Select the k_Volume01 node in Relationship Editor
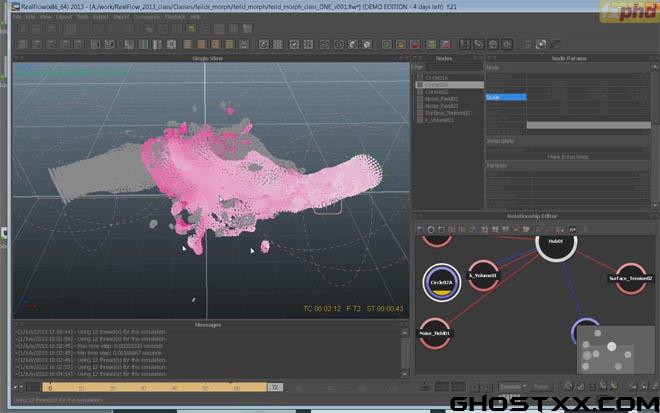The width and height of the screenshot is (660, 413). pyautogui.click(x=483, y=275)
